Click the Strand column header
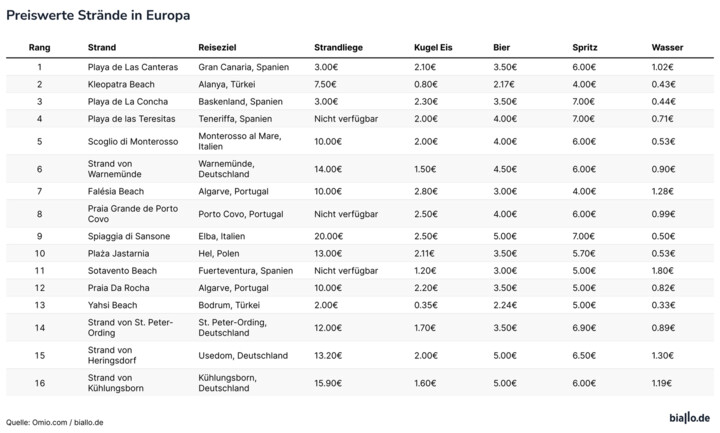Screen dimensions: 720x433 click(x=102, y=47)
